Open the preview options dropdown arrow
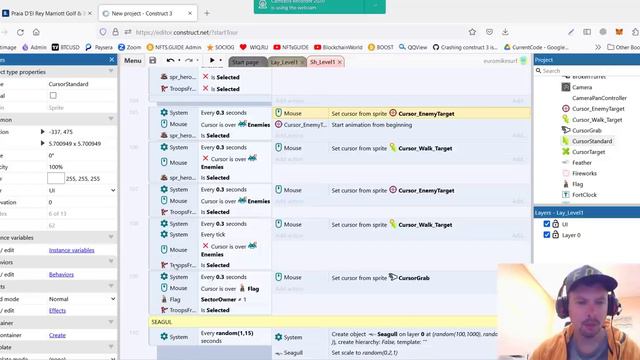 pos(221,60)
